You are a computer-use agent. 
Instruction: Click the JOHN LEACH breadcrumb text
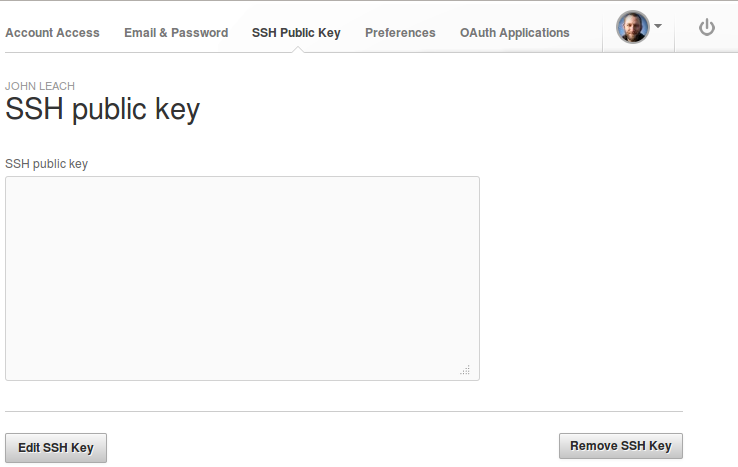click(x=40, y=86)
